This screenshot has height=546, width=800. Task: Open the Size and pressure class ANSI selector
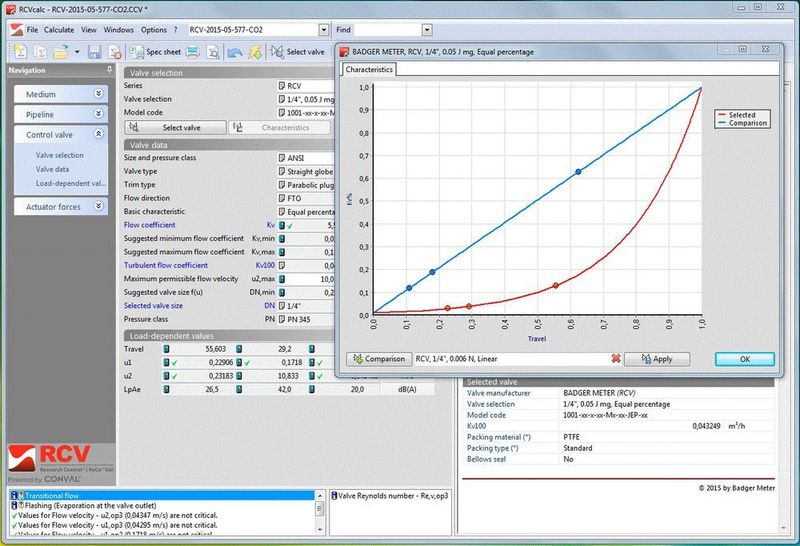[x=282, y=158]
